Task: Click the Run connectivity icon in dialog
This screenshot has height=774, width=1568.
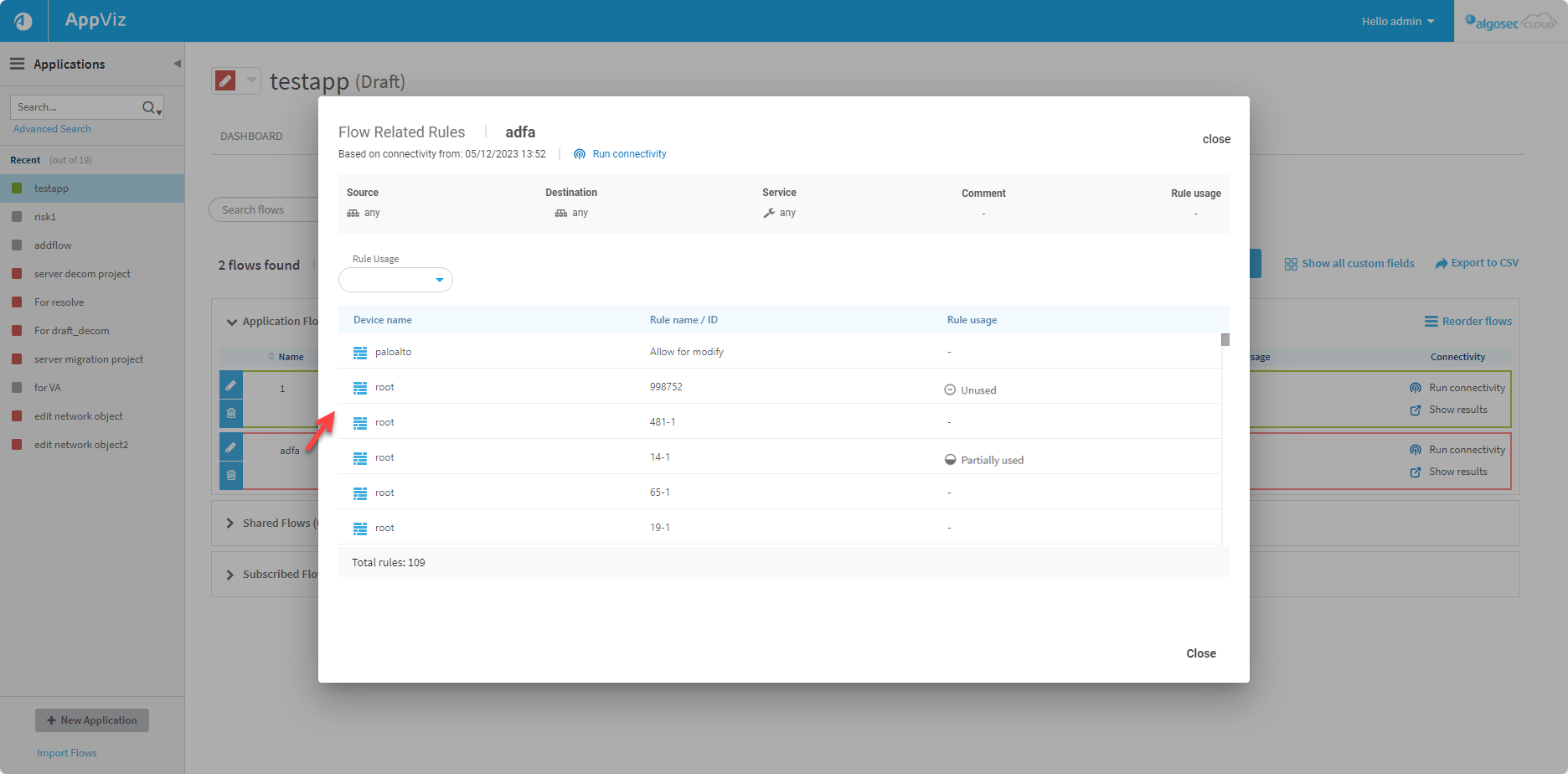Action: point(580,154)
